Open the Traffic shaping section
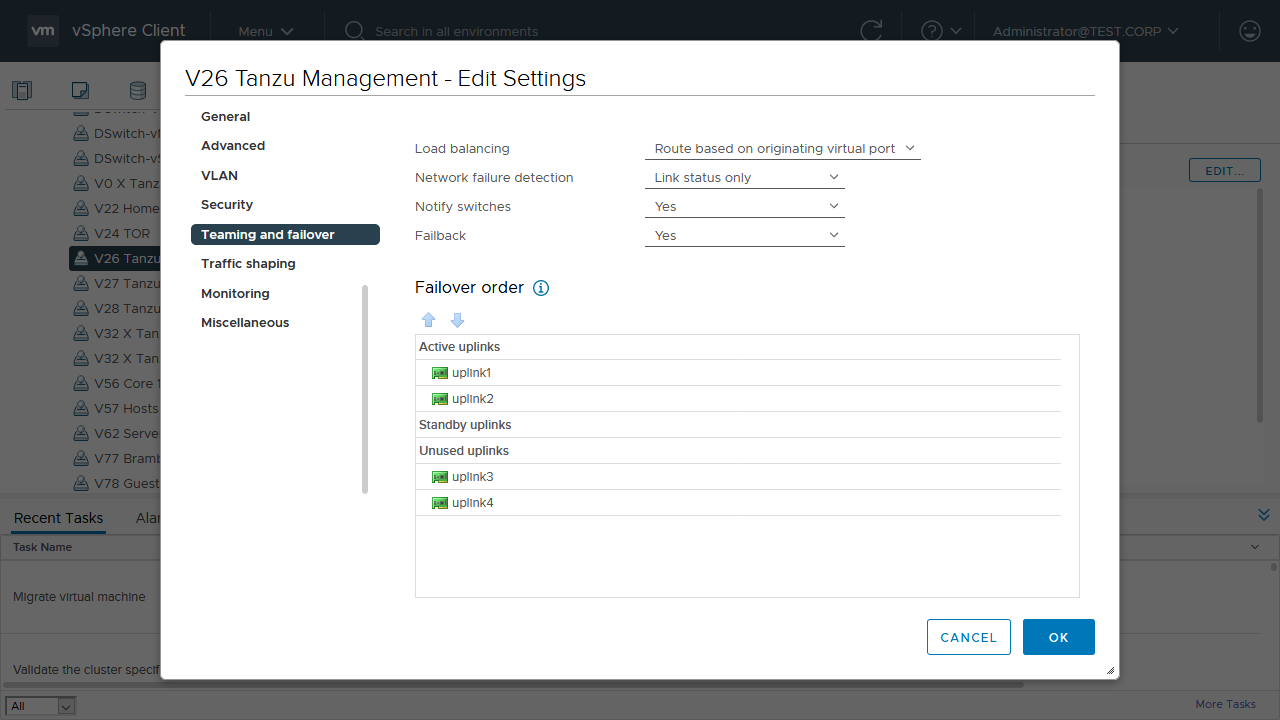Viewport: 1280px width, 720px height. pyautogui.click(x=248, y=264)
